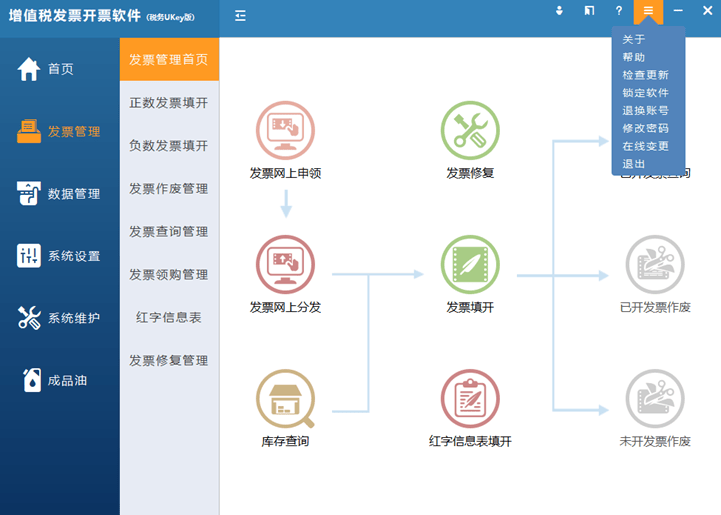Click the 发票网上分发 icon
Image resolution: width=721 pixels, height=515 pixels.
pyautogui.click(x=285, y=264)
